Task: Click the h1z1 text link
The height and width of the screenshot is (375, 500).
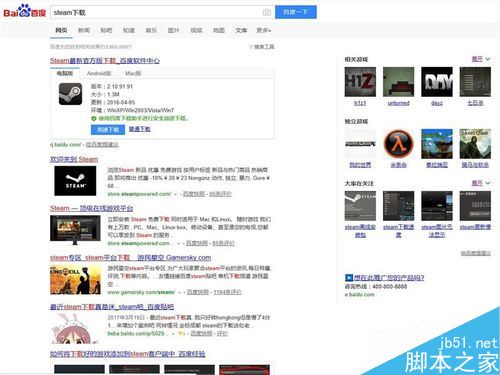Action: [360, 103]
